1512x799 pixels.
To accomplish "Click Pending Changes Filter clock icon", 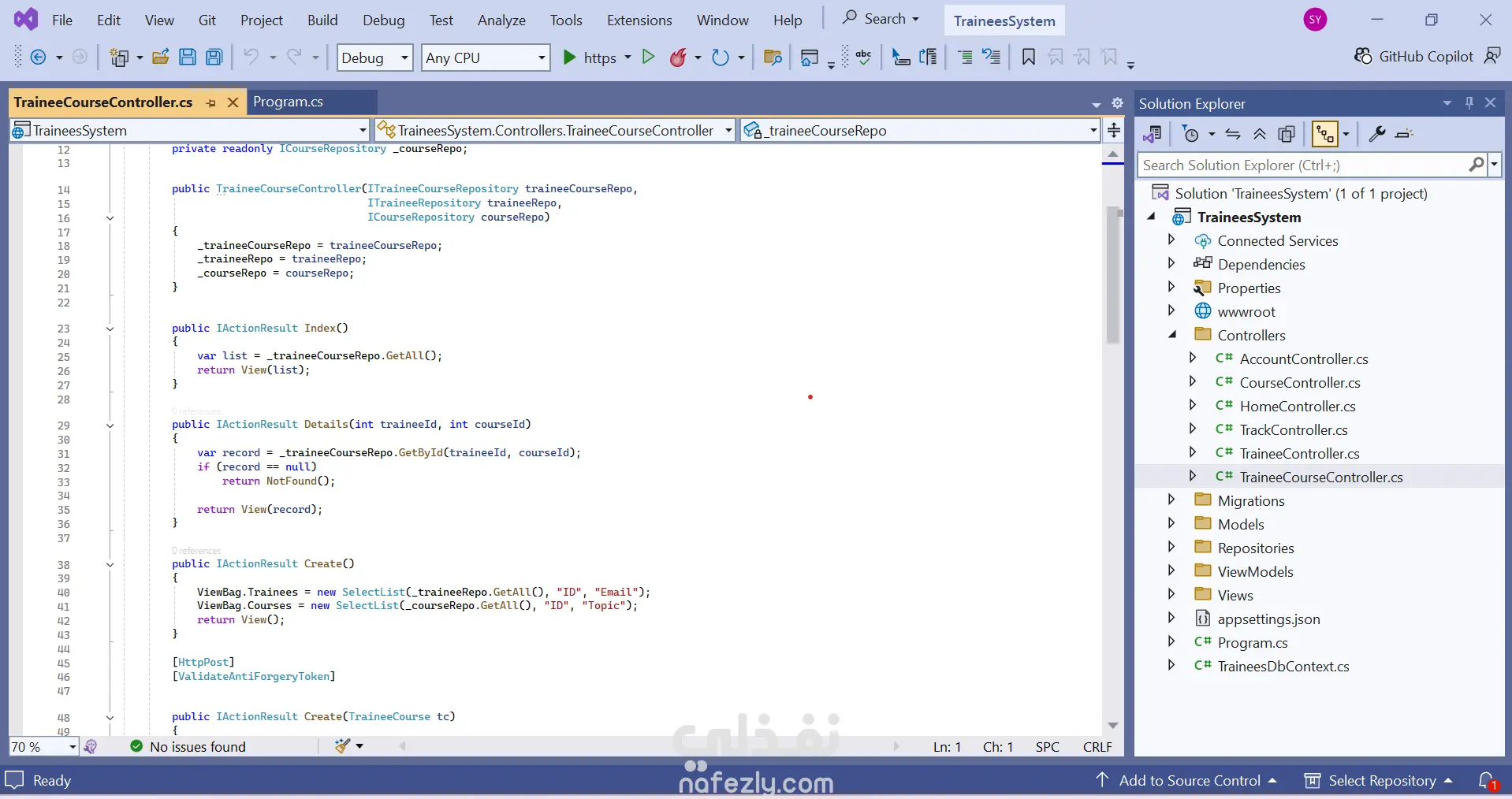I will click(1191, 135).
